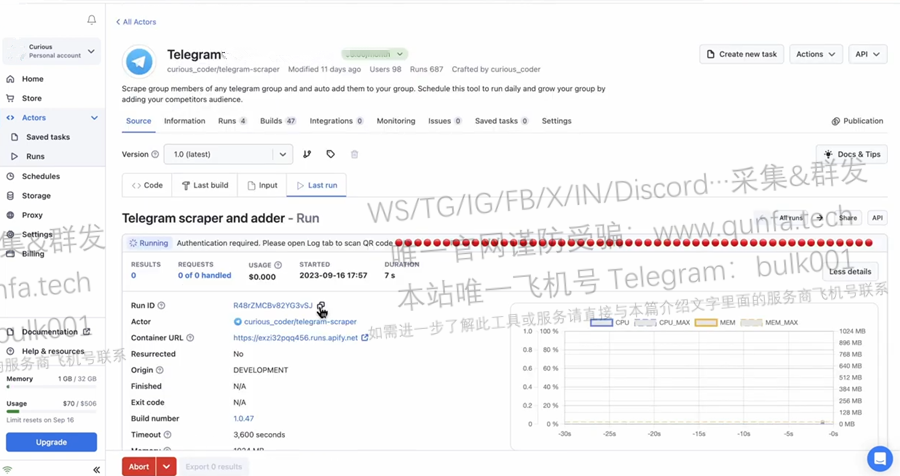Open the Run ID R48rZMCBv82YG3vSJ link
This screenshot has width=900, height=476.
(273, 305)
